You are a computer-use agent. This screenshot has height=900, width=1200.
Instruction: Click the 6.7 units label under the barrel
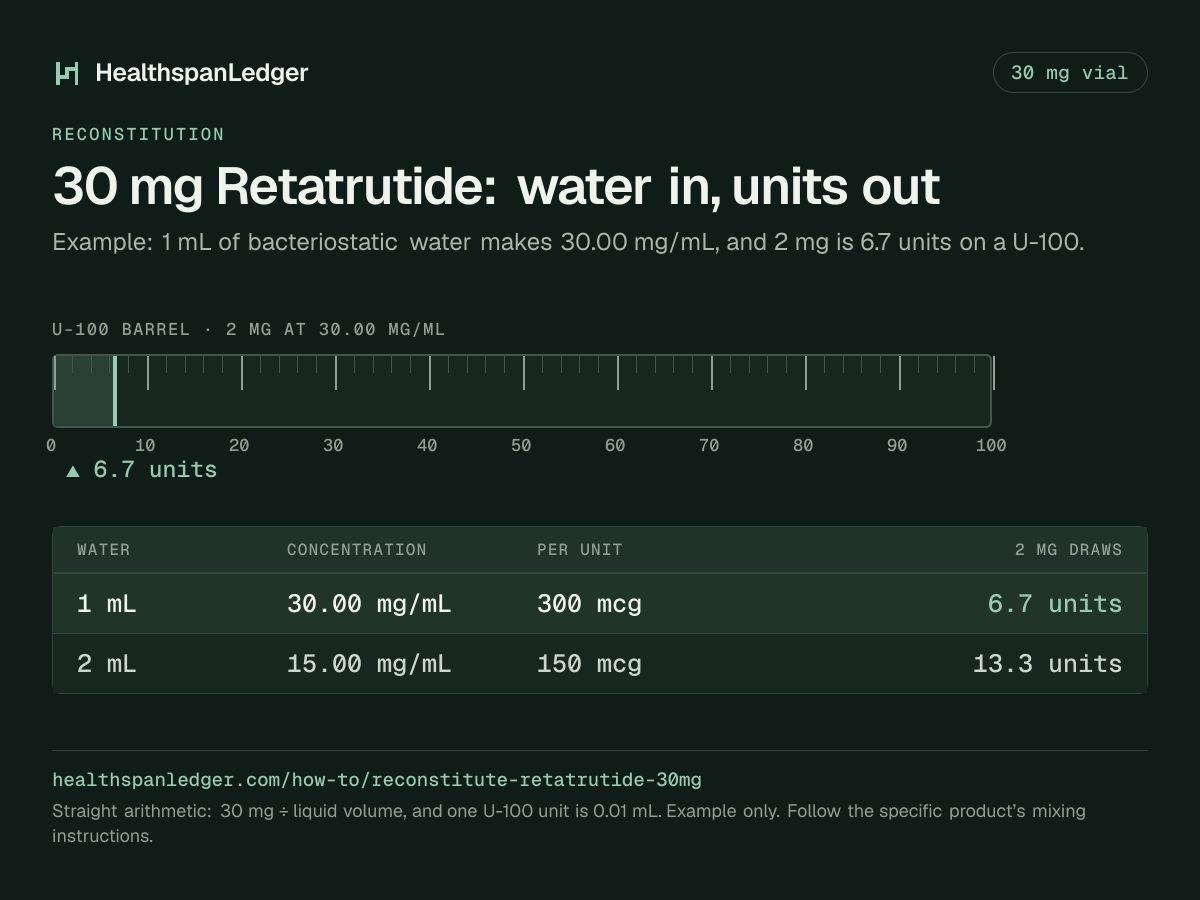pyautogui.click(x=155, y=470)
